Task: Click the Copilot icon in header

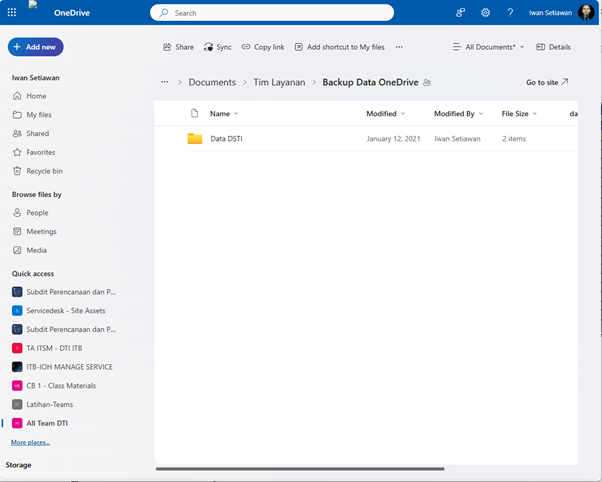Action: coord(461,13)
